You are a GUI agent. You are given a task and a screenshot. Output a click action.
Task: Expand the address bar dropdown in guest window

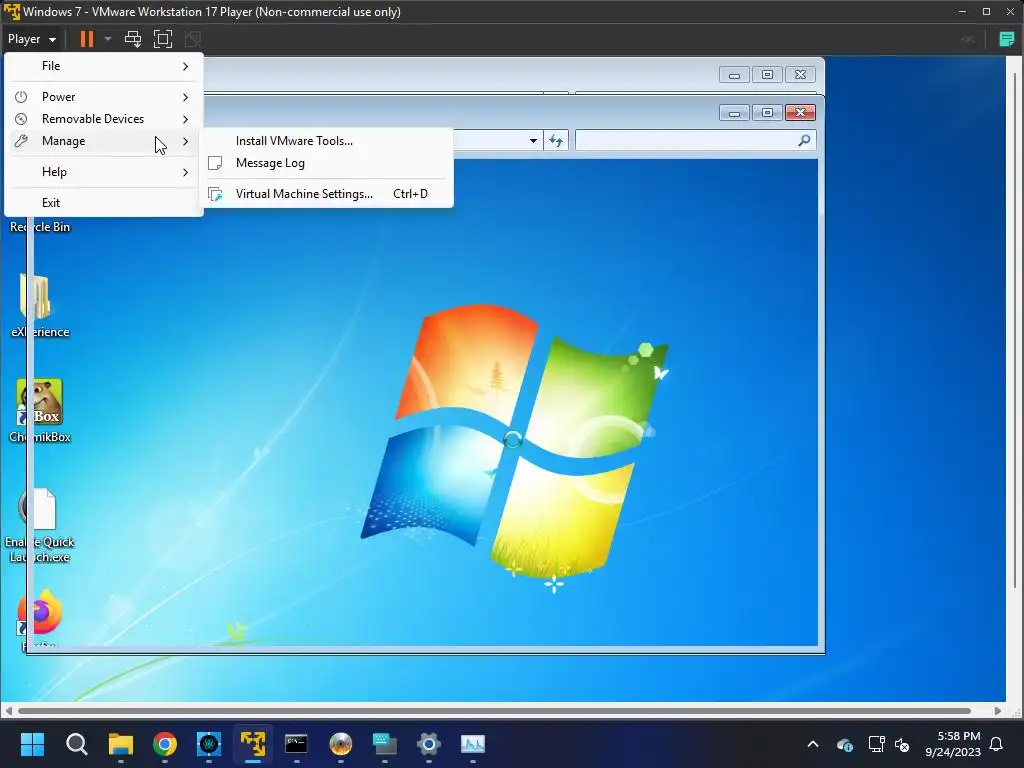533,140
